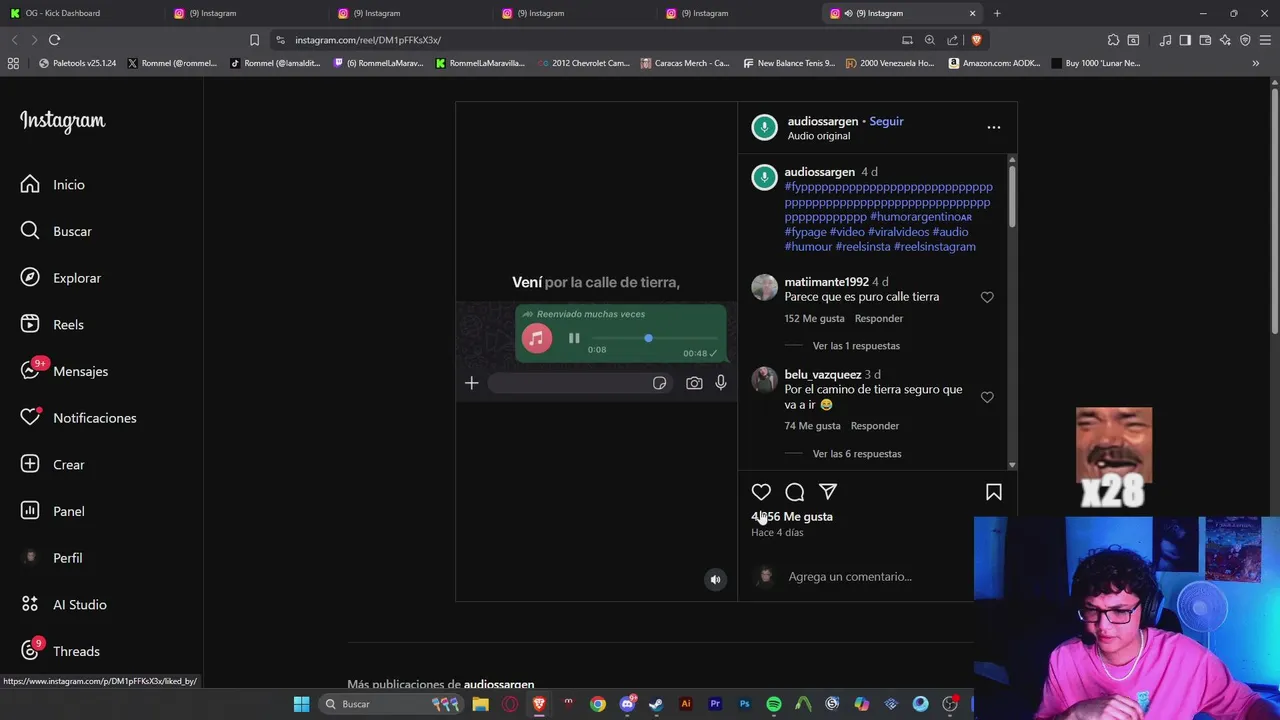Open the playlist music-note icon in toolbar
Image resolution: width=1280 pixels, height=720 pixels.
pos(1165,40)
